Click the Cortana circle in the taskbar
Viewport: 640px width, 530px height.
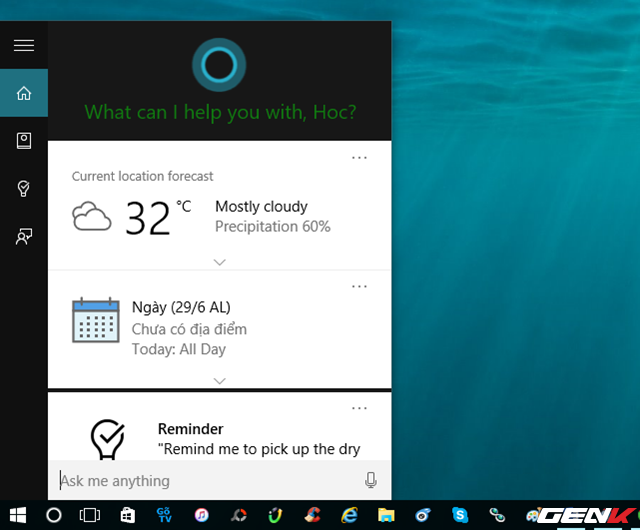pos(53,515)
